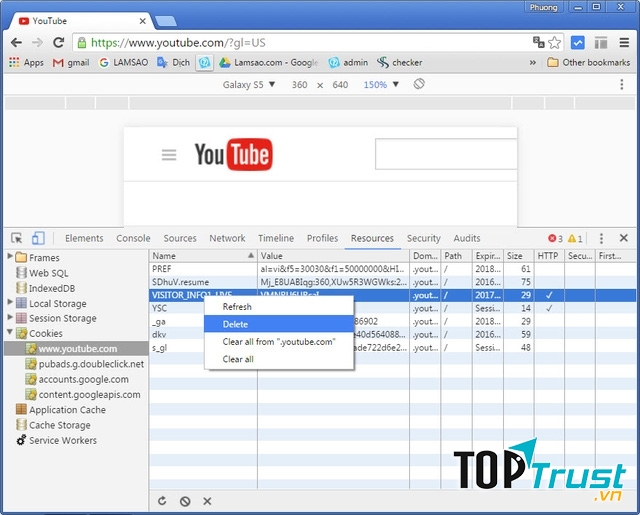The height and width of the screenshot is (515, 640).
Task: Select Application Cache item
Action: click(67, 410)
